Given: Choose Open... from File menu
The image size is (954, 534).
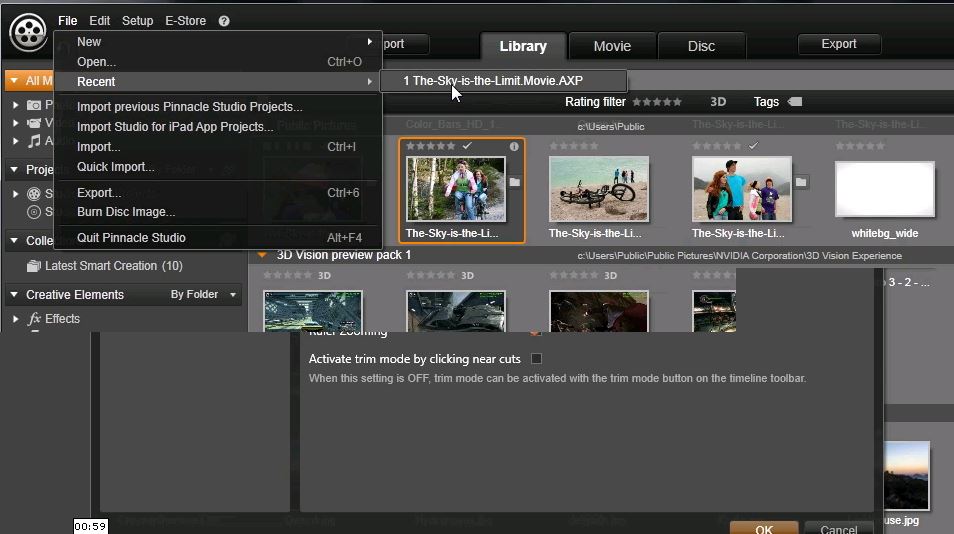Looking at the screenshot, I should (218, 62).
